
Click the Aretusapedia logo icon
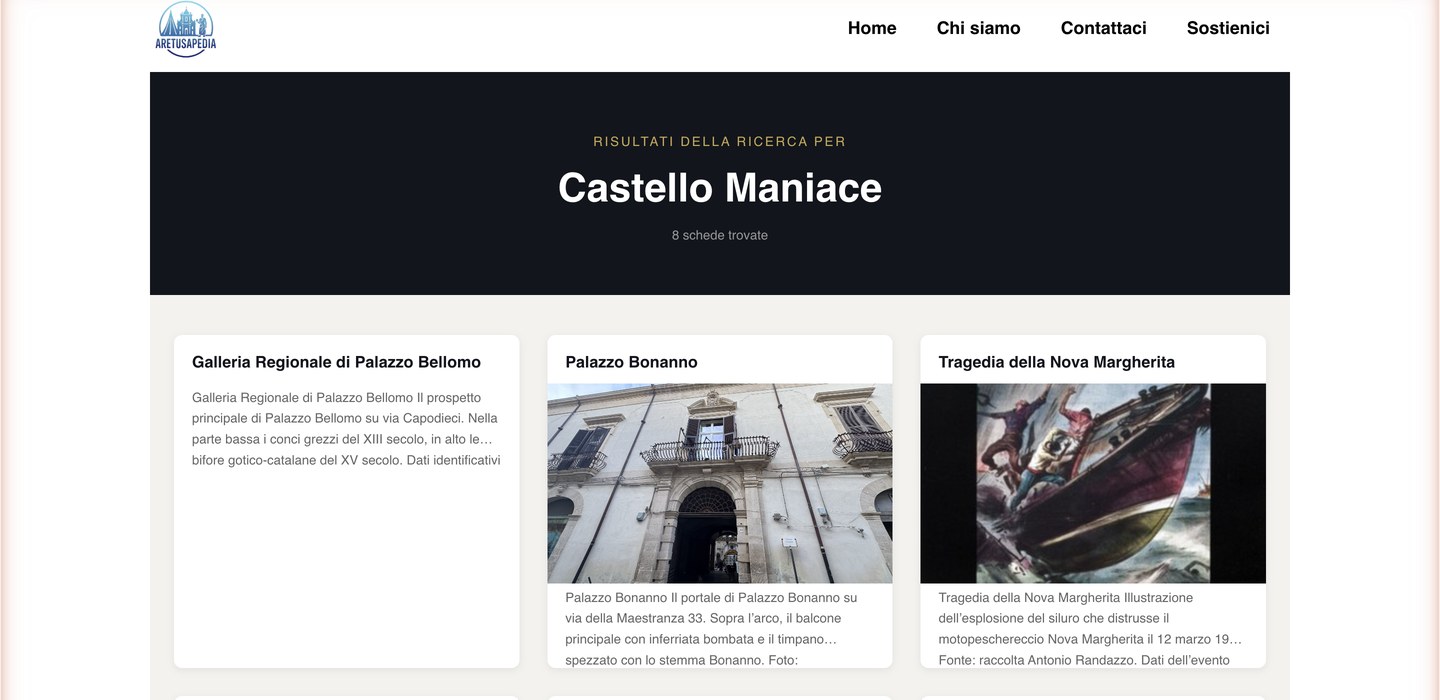pos(185,27)
